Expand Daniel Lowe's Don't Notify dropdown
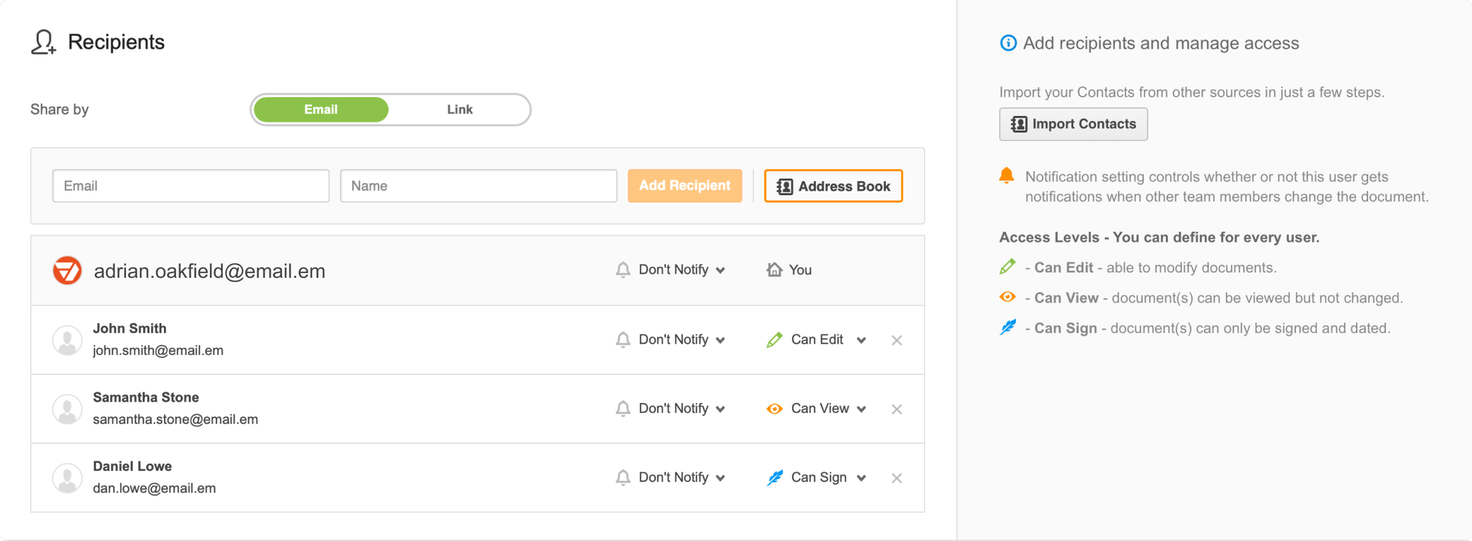The width and height of the screenshot is (1472, 541). click(680, 478)
